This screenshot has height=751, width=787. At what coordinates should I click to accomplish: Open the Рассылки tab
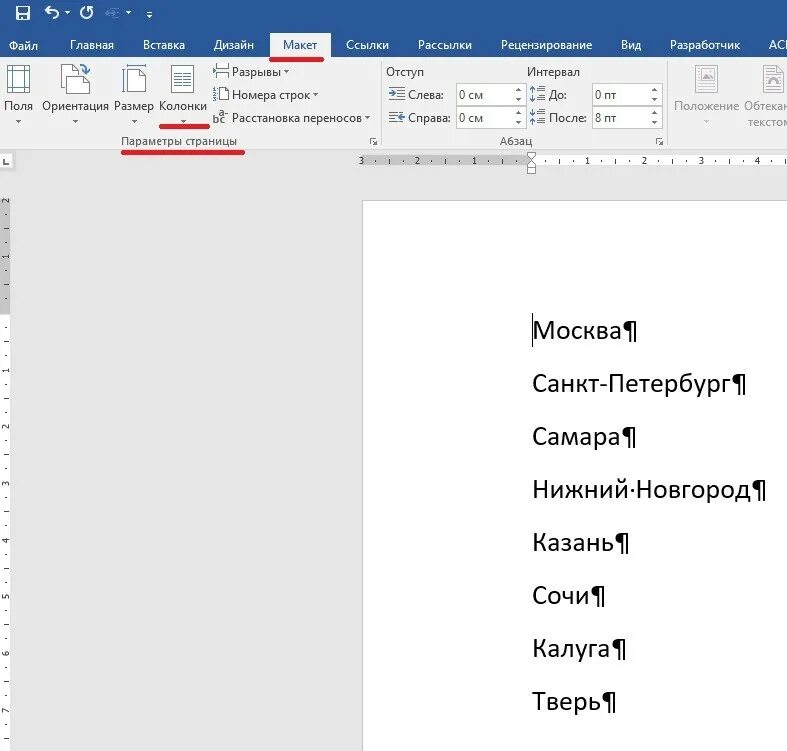coord(445,45)
